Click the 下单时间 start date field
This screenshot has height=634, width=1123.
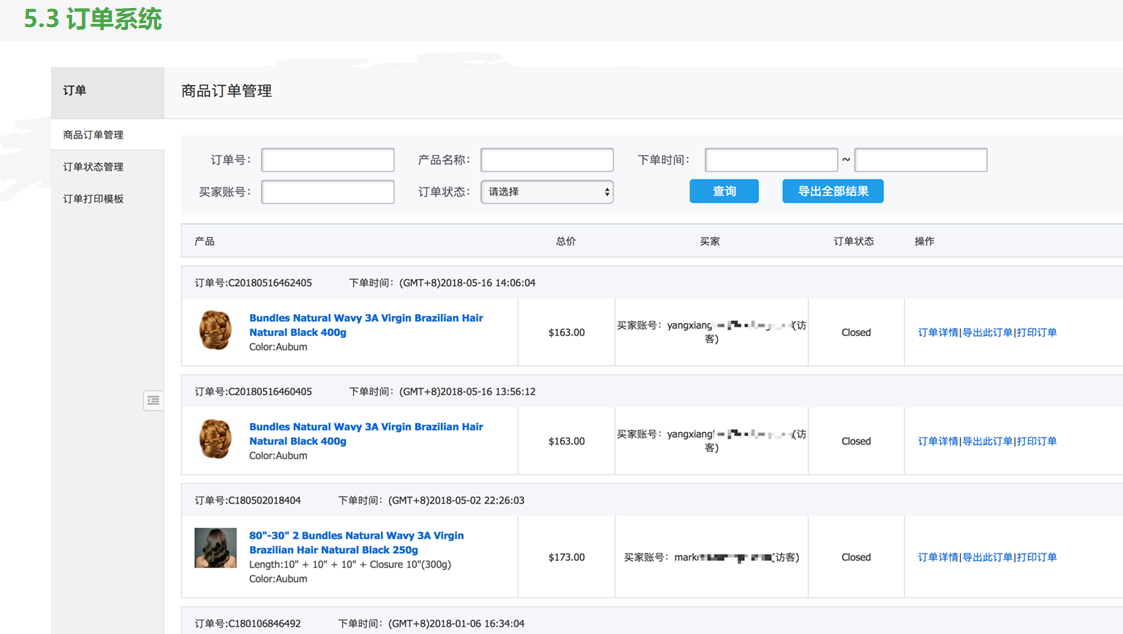pos(771,160)
